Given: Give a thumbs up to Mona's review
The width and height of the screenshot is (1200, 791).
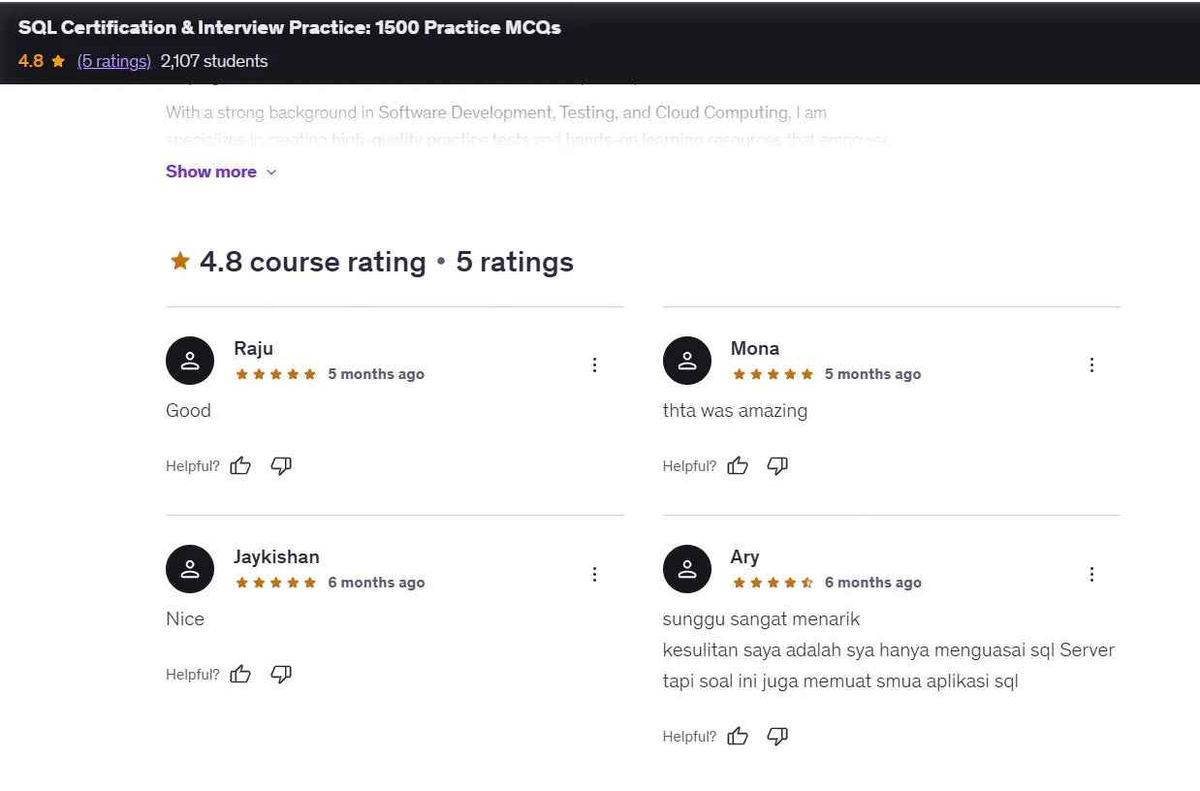Looking at the screenshot, I should point(737,465).
